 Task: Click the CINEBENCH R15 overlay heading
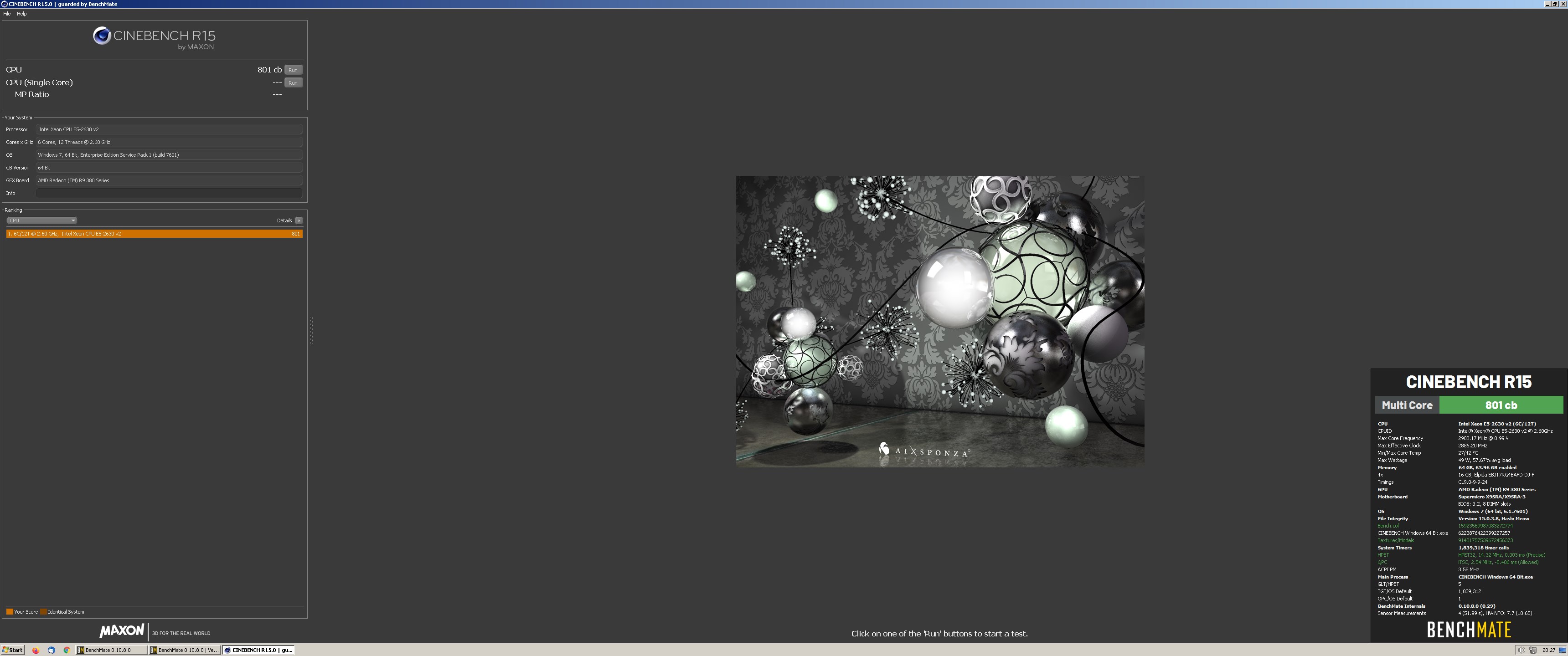pyautogui.click(x=1468, y=382)
